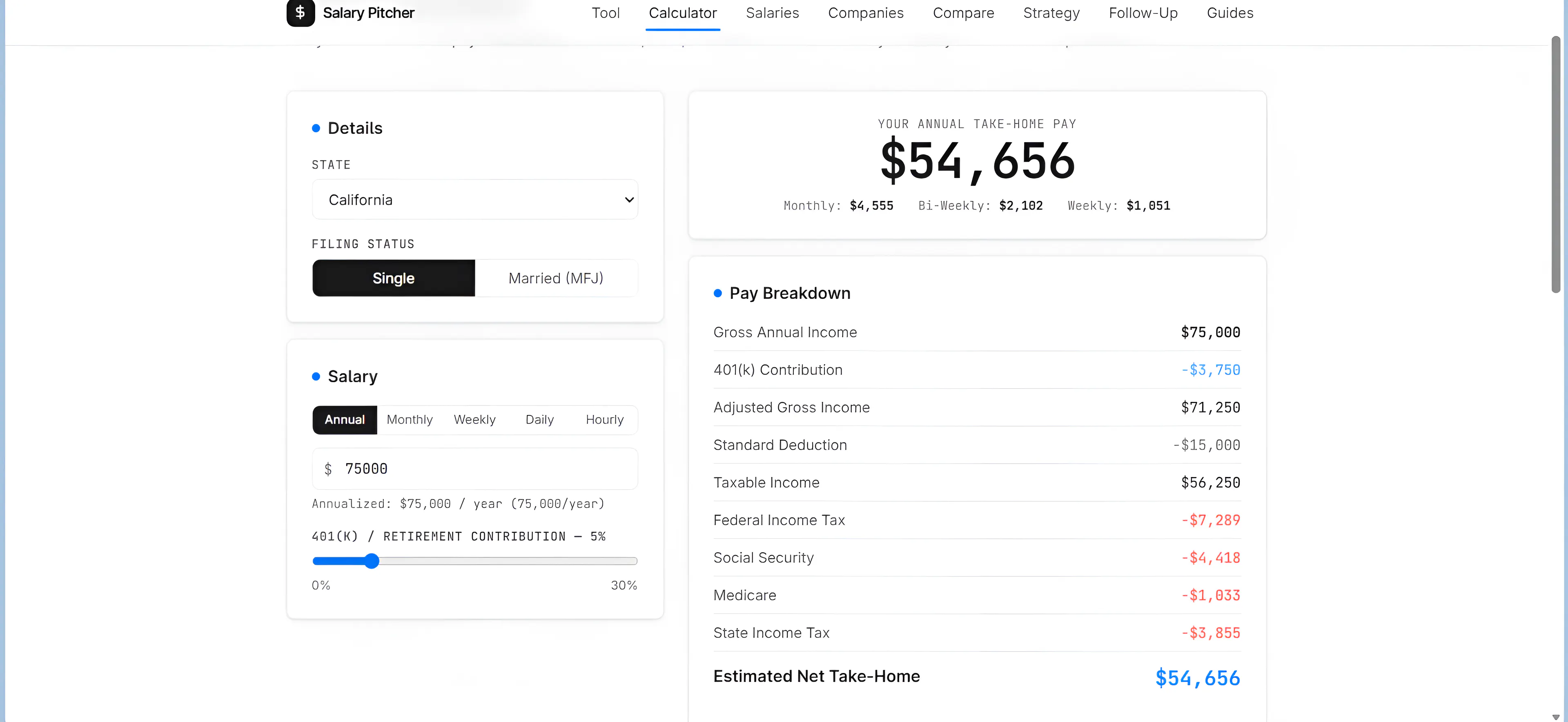Click the Salary Pitcher dollar logo icon
The height and width of the screenshot is (722, 1568).
[x=301, y=12]
